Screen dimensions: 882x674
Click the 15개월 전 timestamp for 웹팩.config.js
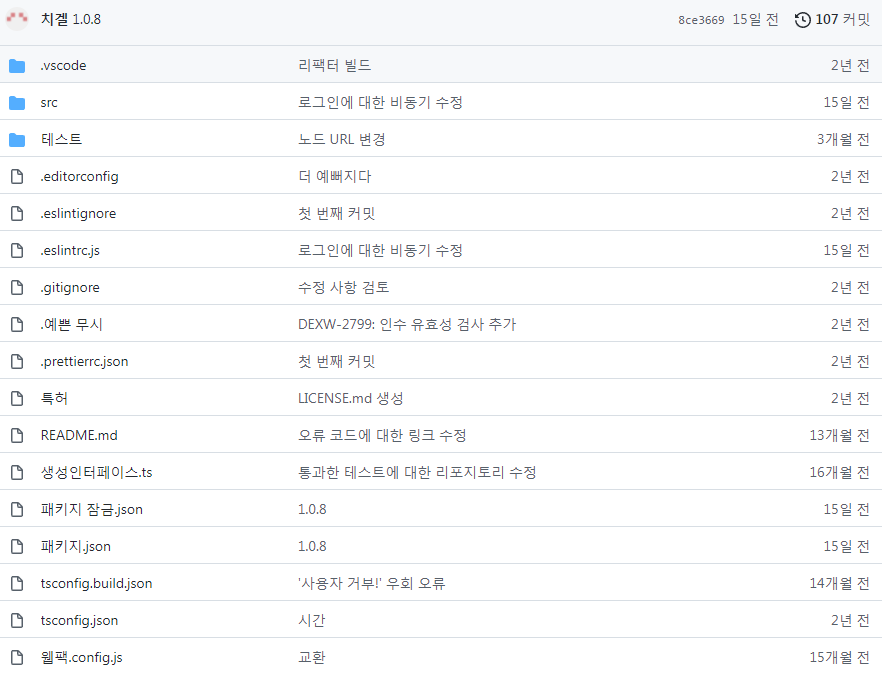tap(839, 658)
